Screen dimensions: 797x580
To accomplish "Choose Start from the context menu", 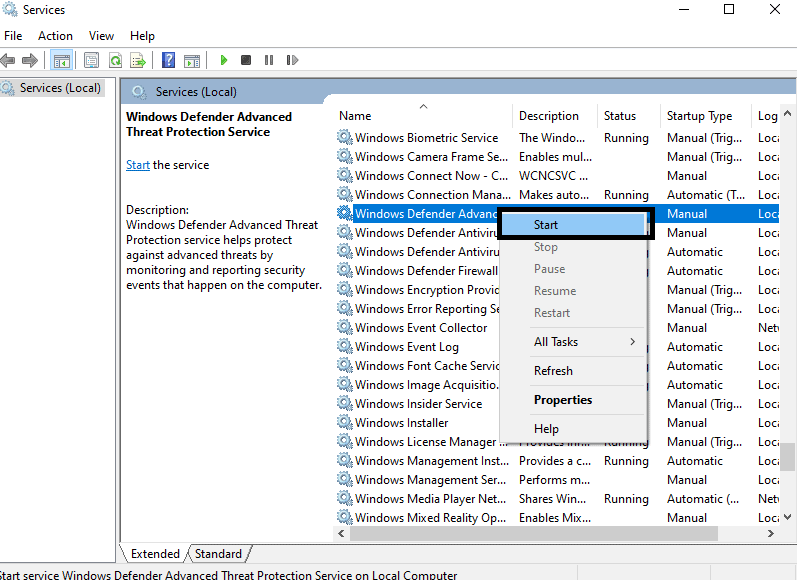I will tap(575, 225).
